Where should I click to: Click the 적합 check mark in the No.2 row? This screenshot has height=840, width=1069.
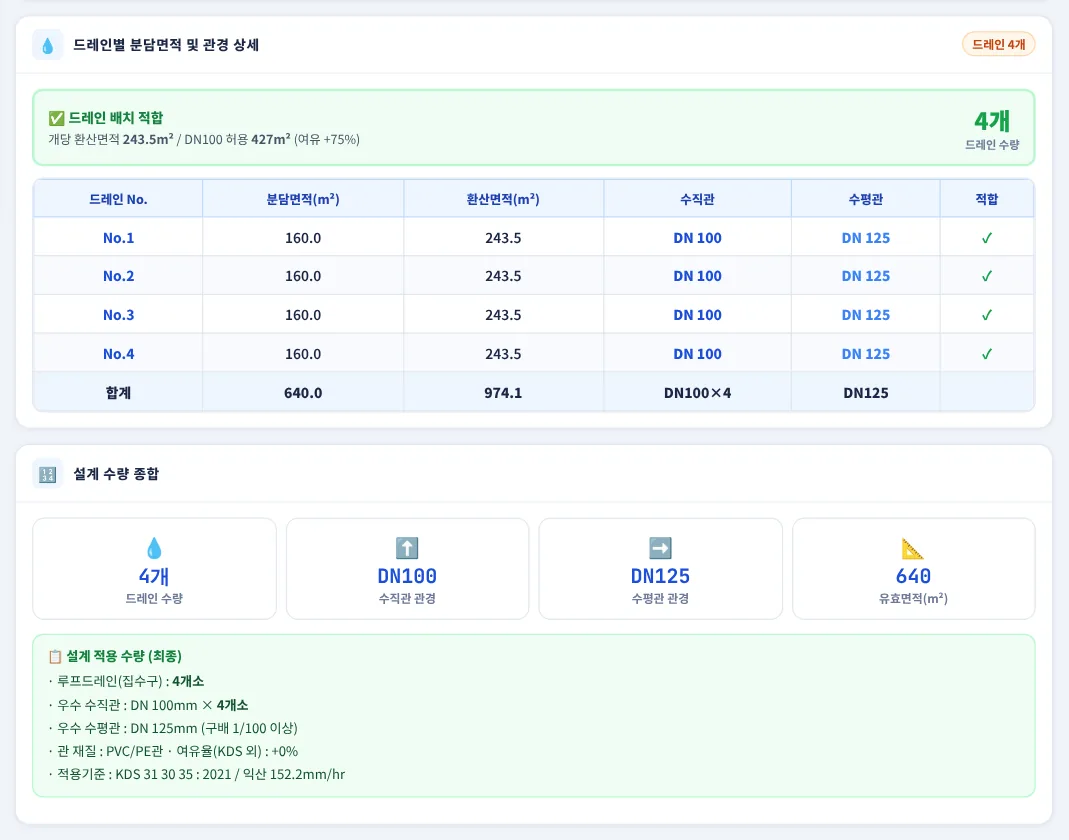point(987,276)
